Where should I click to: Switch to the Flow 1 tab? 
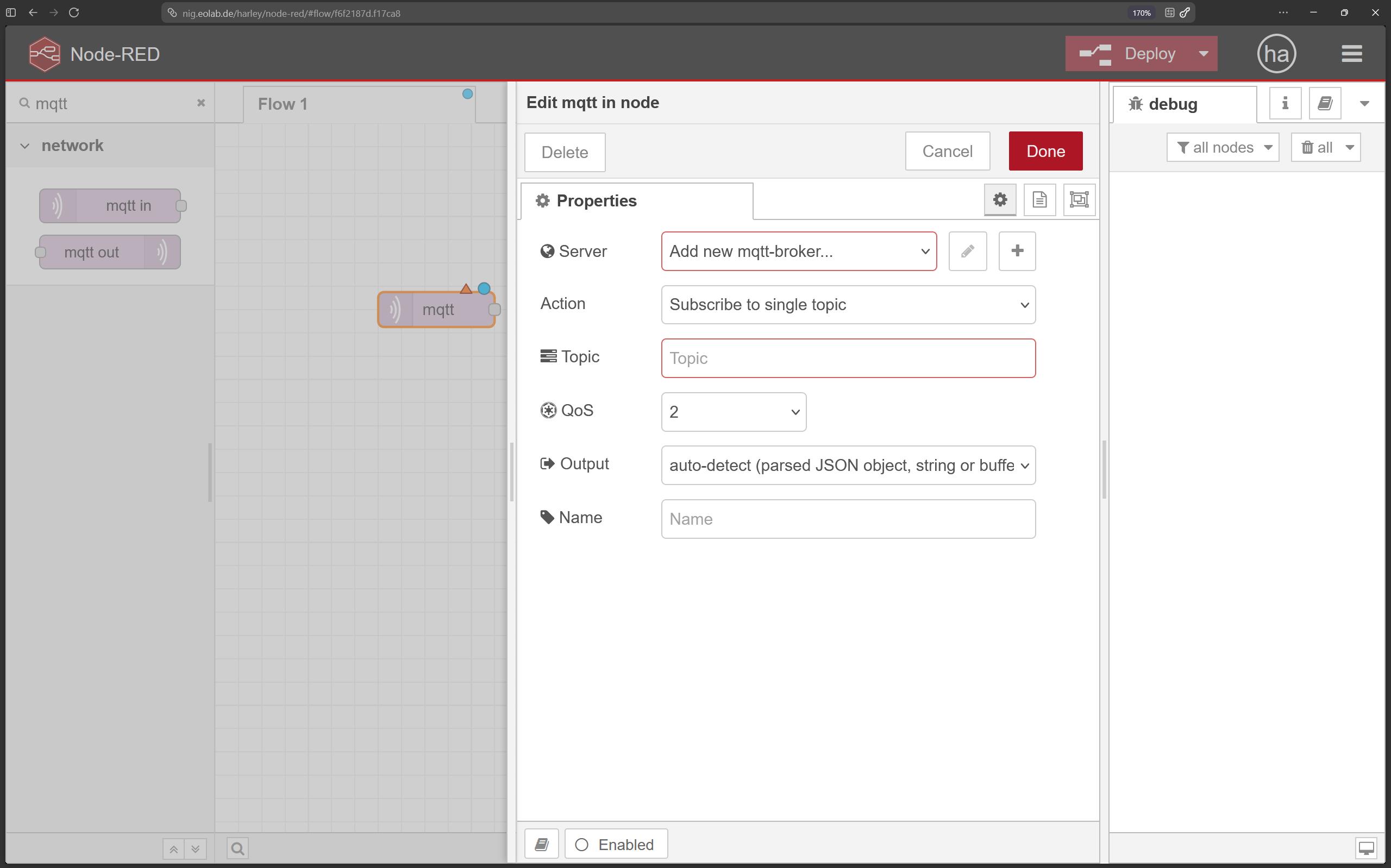359,104
